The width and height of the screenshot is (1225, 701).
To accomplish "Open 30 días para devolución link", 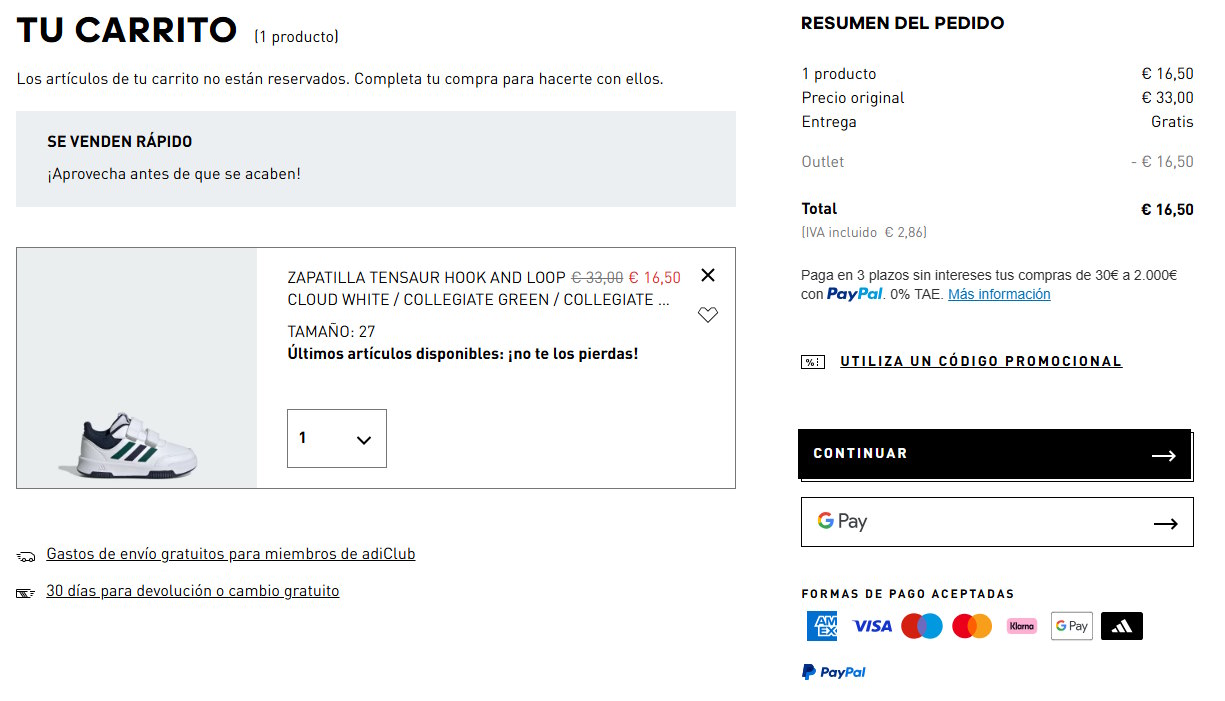I will [x=193, y=591].
